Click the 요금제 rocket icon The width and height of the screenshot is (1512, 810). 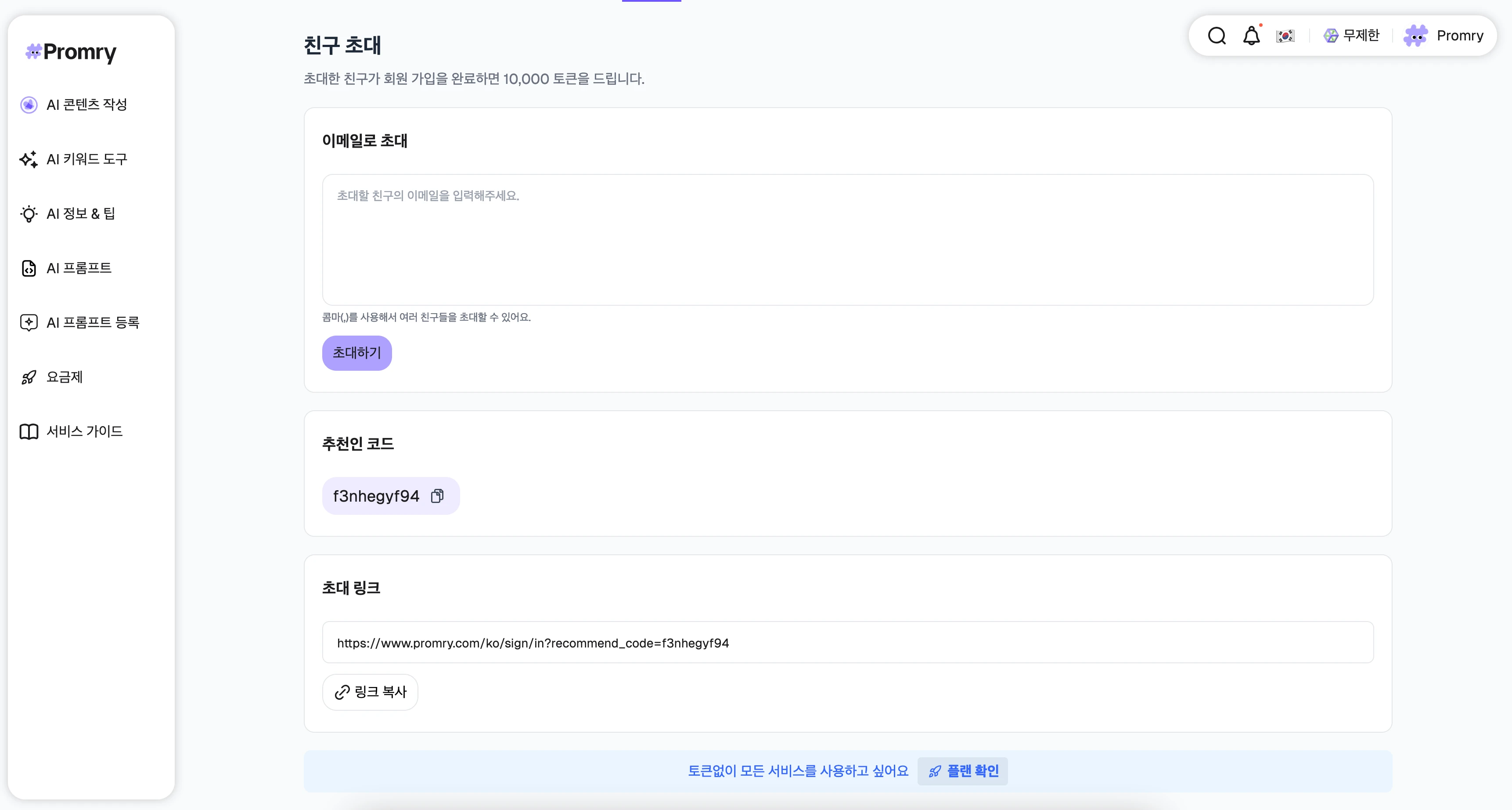tap(29, 377)
